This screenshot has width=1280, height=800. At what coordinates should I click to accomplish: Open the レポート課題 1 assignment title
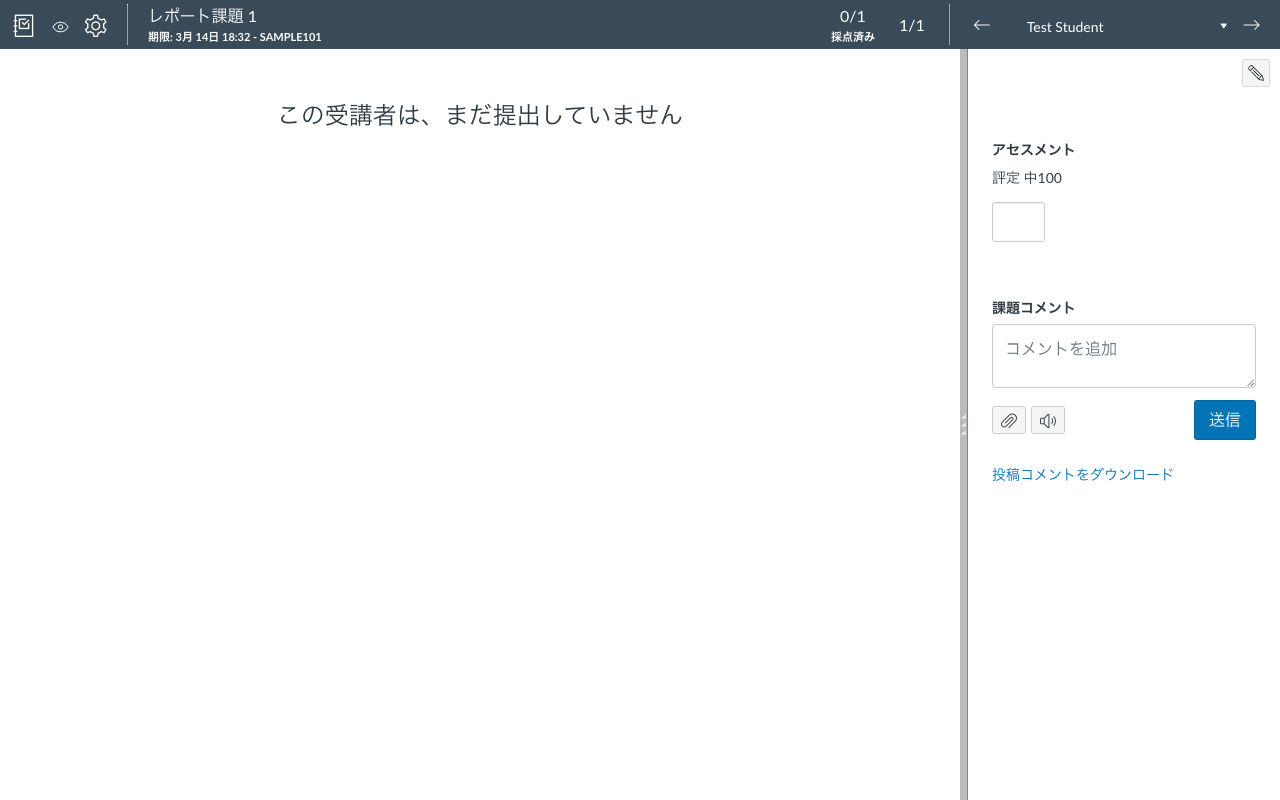[201, 16]
